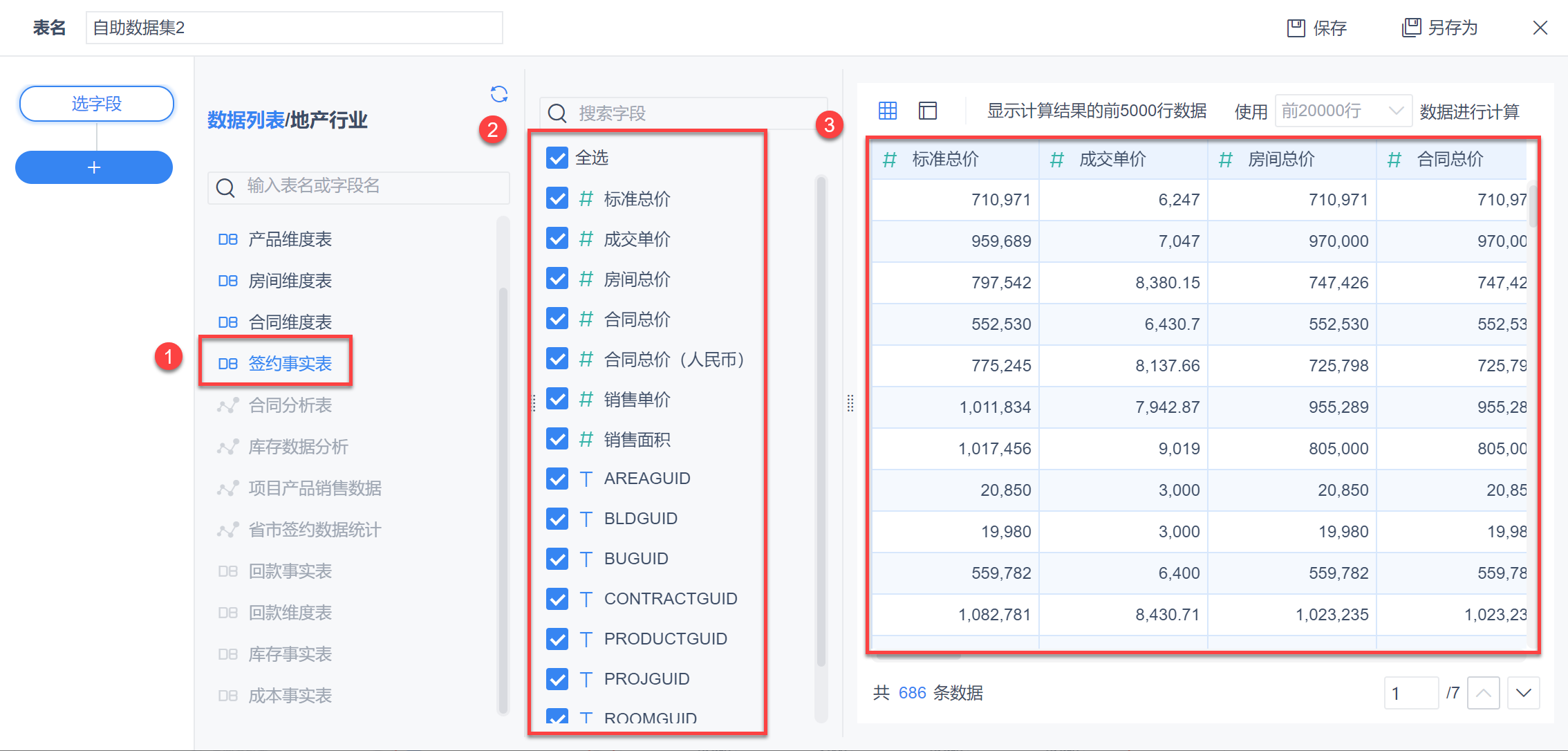Click the blue plus add step button
1568x751 pixels.
pyautogui.click(x=94, y=167)
